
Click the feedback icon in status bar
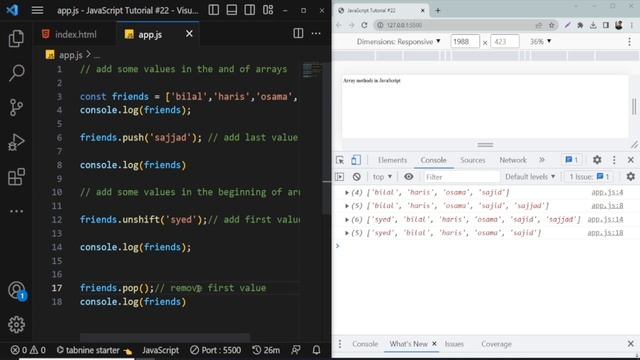296,350
